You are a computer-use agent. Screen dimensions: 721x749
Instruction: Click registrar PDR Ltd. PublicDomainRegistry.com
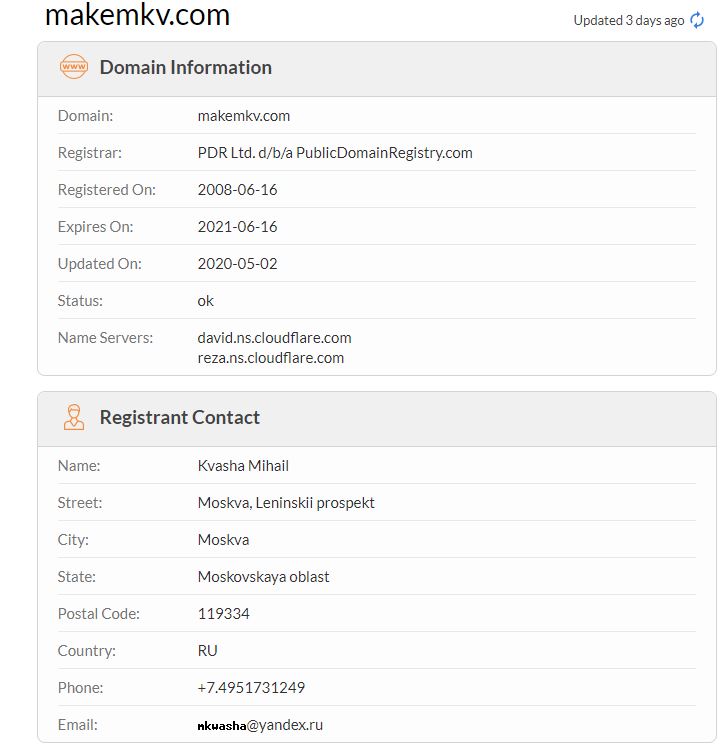[x=335, y=153]
